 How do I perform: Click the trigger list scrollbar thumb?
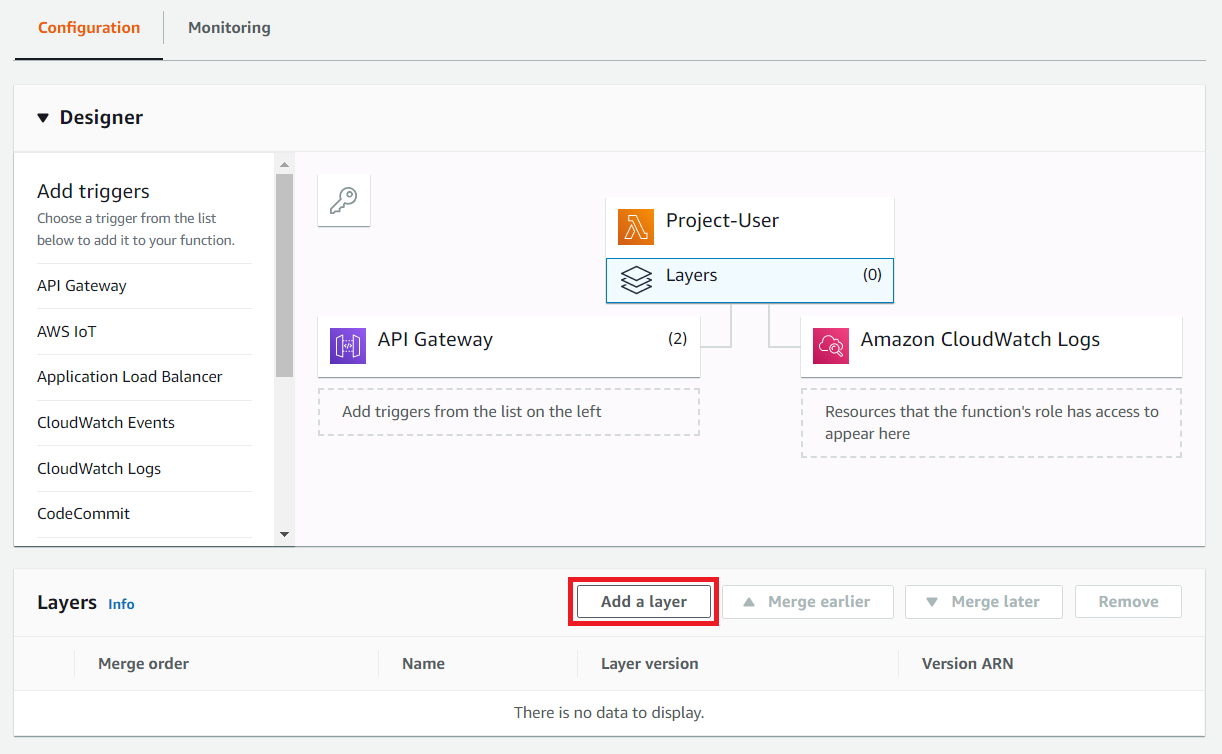pos(285,275)
